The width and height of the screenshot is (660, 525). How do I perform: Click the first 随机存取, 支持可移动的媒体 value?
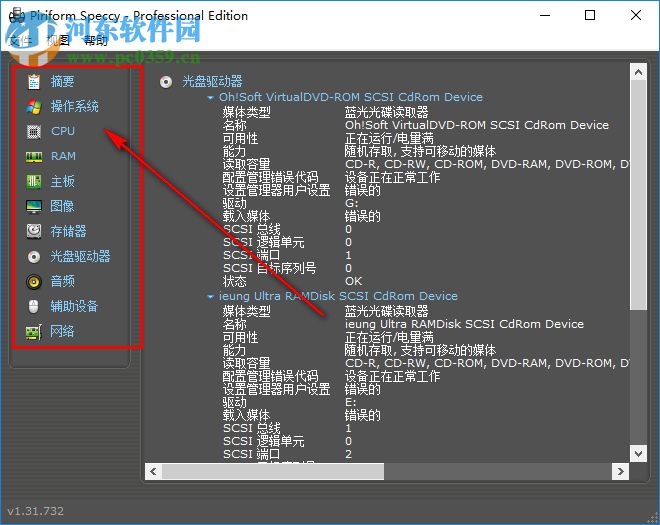(x=420, y=151)
